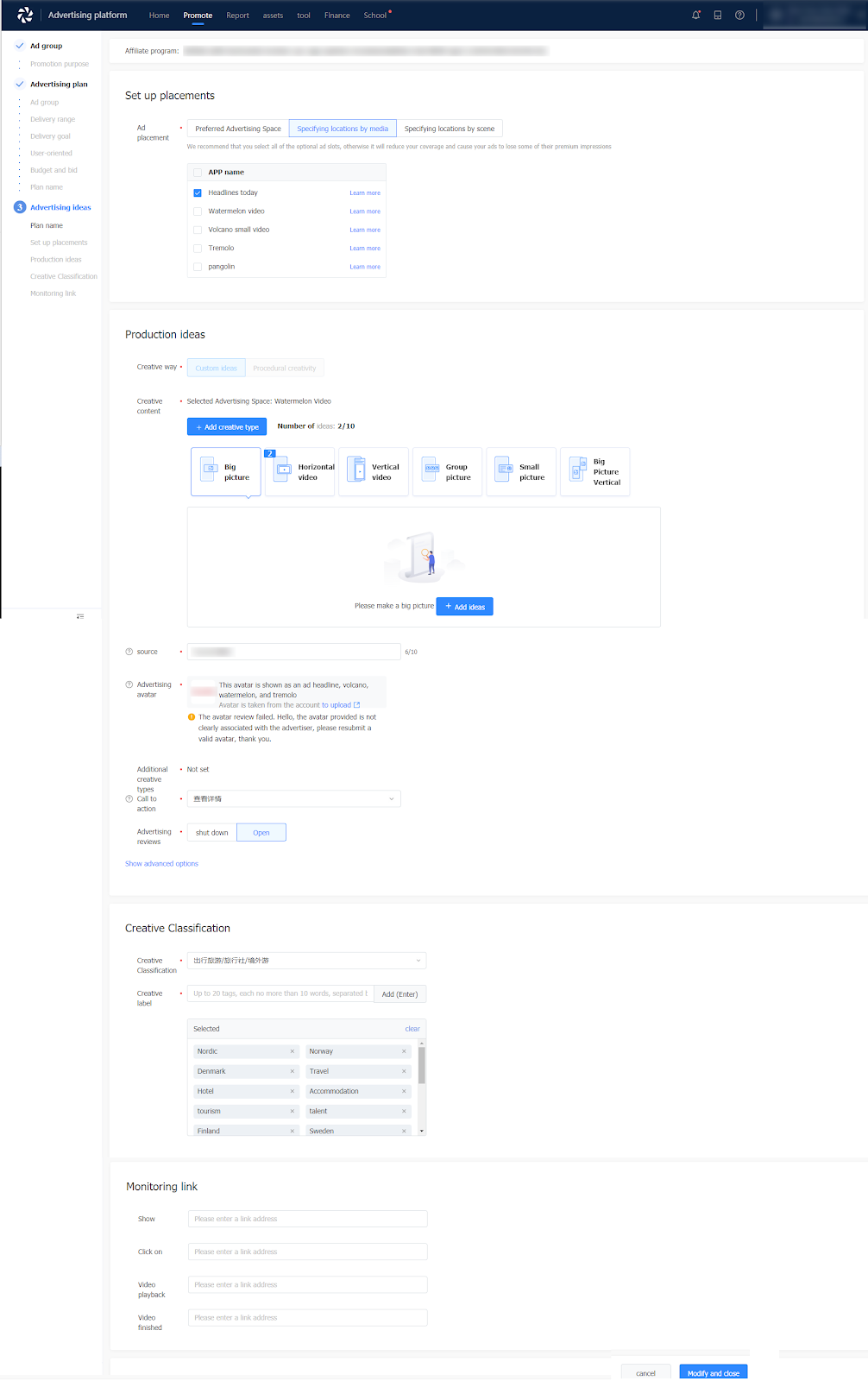Check the Volcano small video checkbox
Image resolution: width=868 pixels, height=1381 pixels.
coord(198,230)
